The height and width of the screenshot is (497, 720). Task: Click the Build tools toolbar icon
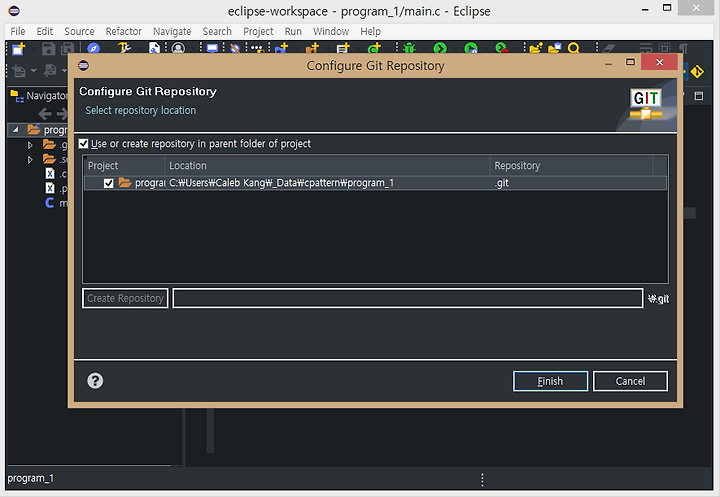(x=124, y=48)
